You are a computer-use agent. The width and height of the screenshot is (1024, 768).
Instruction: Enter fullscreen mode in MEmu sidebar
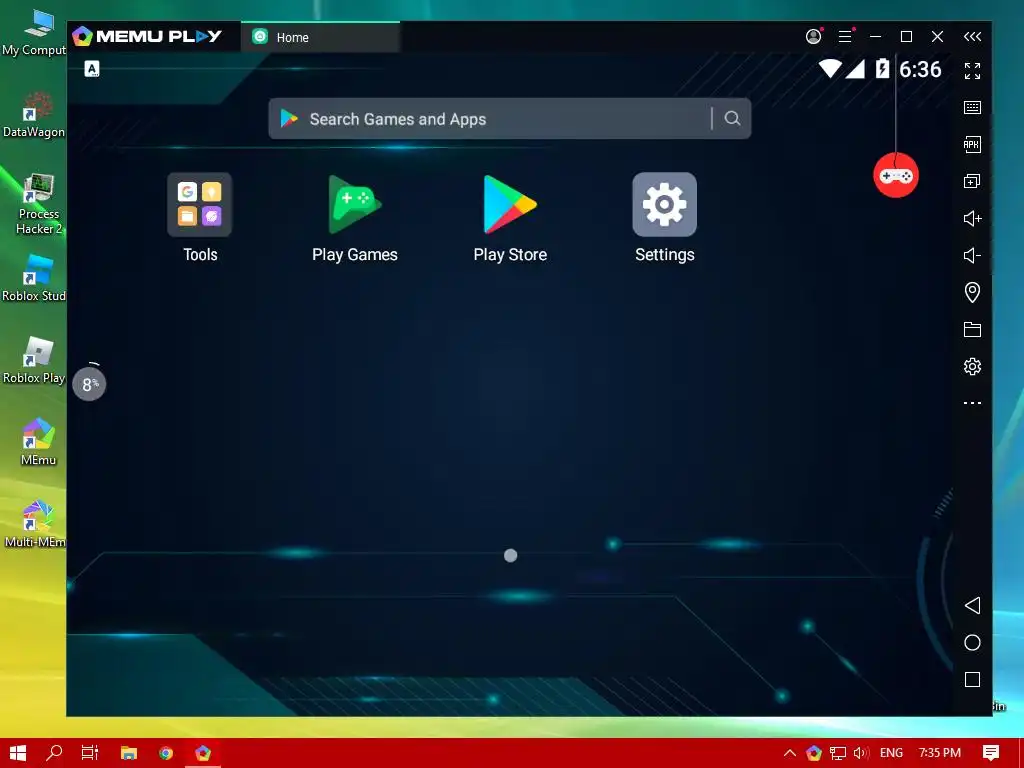click(x=972, y=71)
